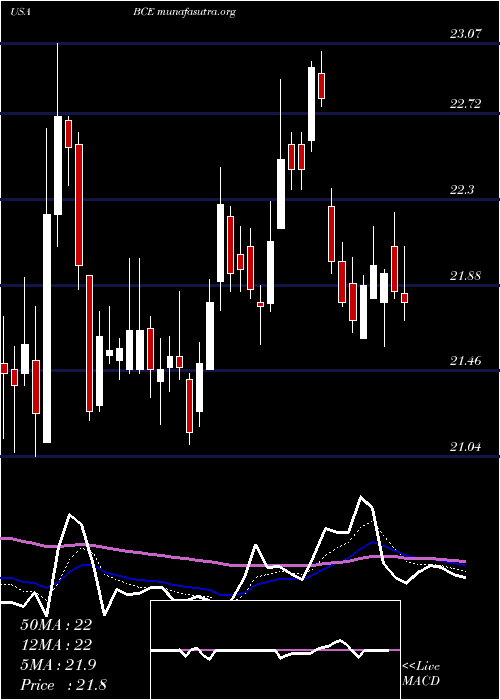Click the 50MA : 22 readout
Viewport: 500px width, 700px height.
tap(56, 625)
